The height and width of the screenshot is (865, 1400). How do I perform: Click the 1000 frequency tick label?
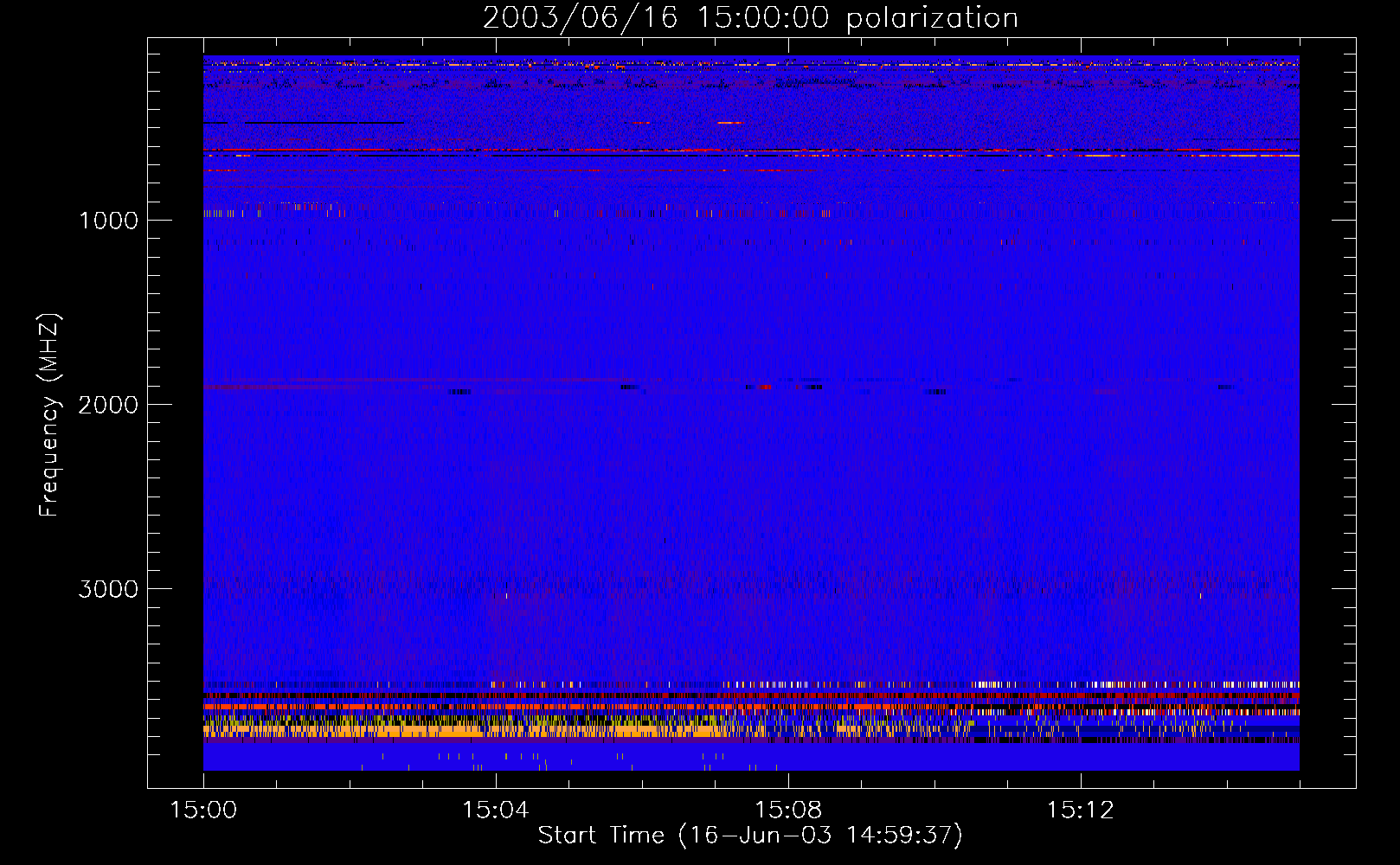pyautogui.click(x=108, y=221)
